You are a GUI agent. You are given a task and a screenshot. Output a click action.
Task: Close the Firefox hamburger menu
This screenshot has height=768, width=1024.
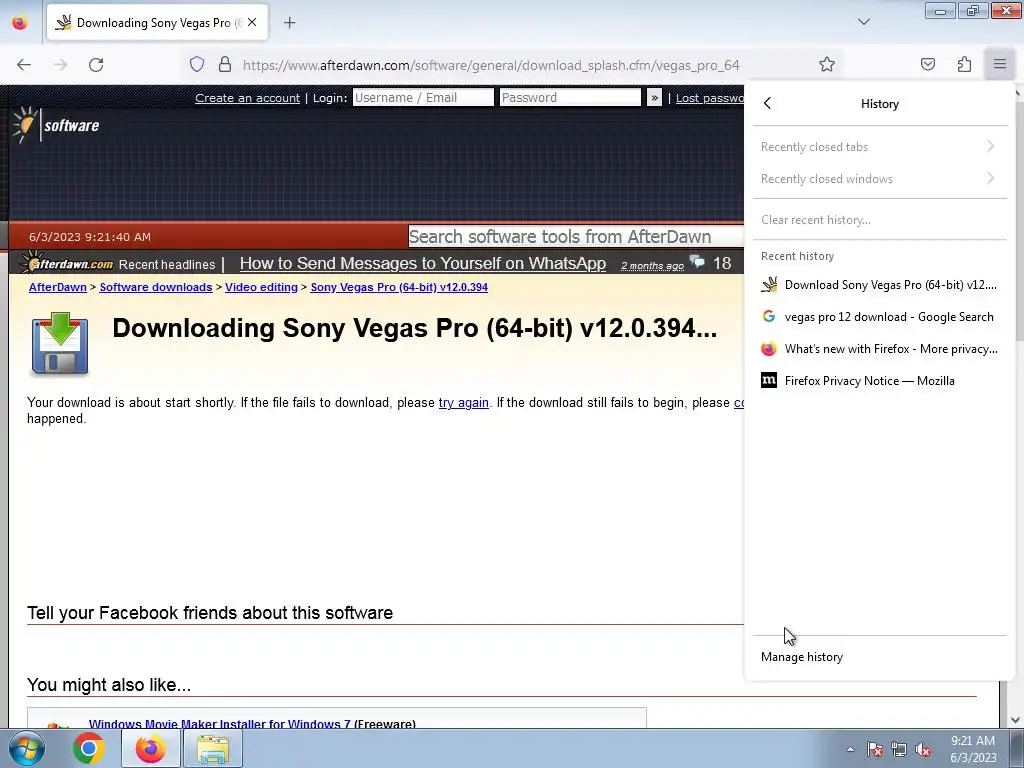coord(1000,64)
